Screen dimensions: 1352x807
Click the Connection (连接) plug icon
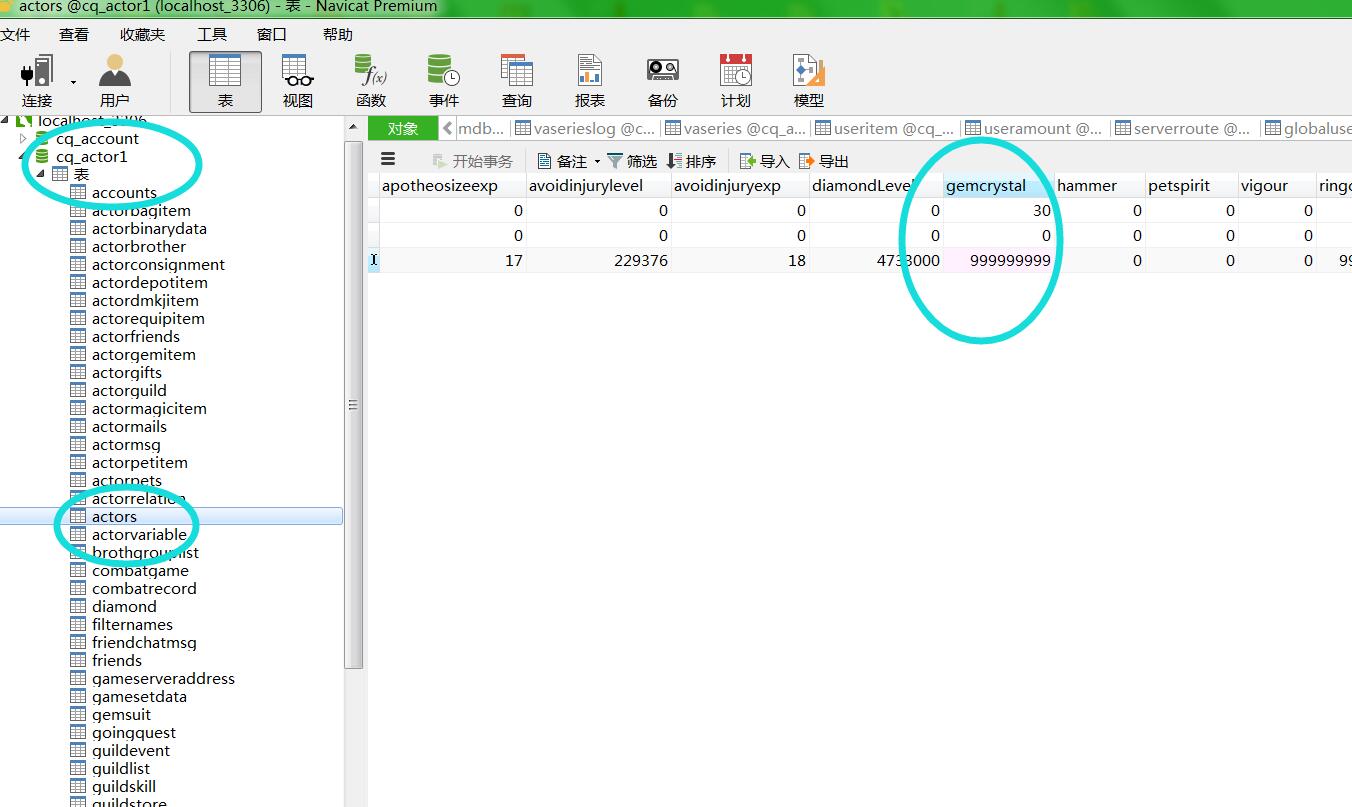pyautogui.click(x=37, y=74)
